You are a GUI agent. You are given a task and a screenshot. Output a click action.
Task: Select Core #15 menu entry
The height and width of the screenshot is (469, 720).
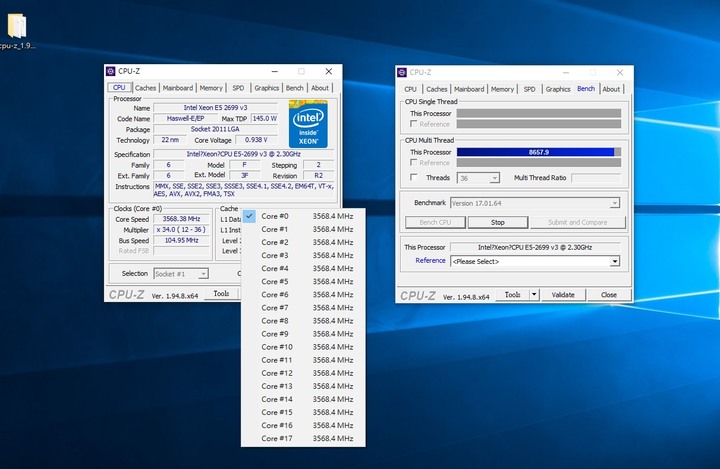pos(303,412)
